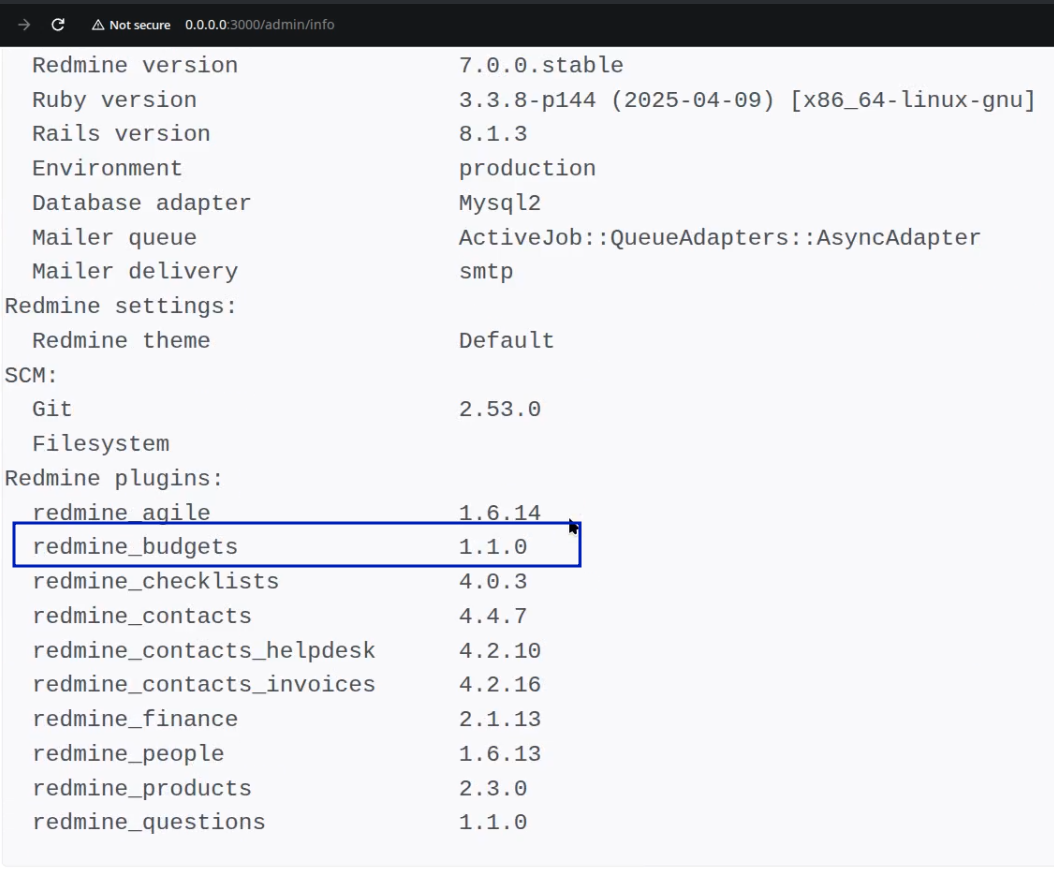Select redmine_products version '2.3.0'

[493, 788]
